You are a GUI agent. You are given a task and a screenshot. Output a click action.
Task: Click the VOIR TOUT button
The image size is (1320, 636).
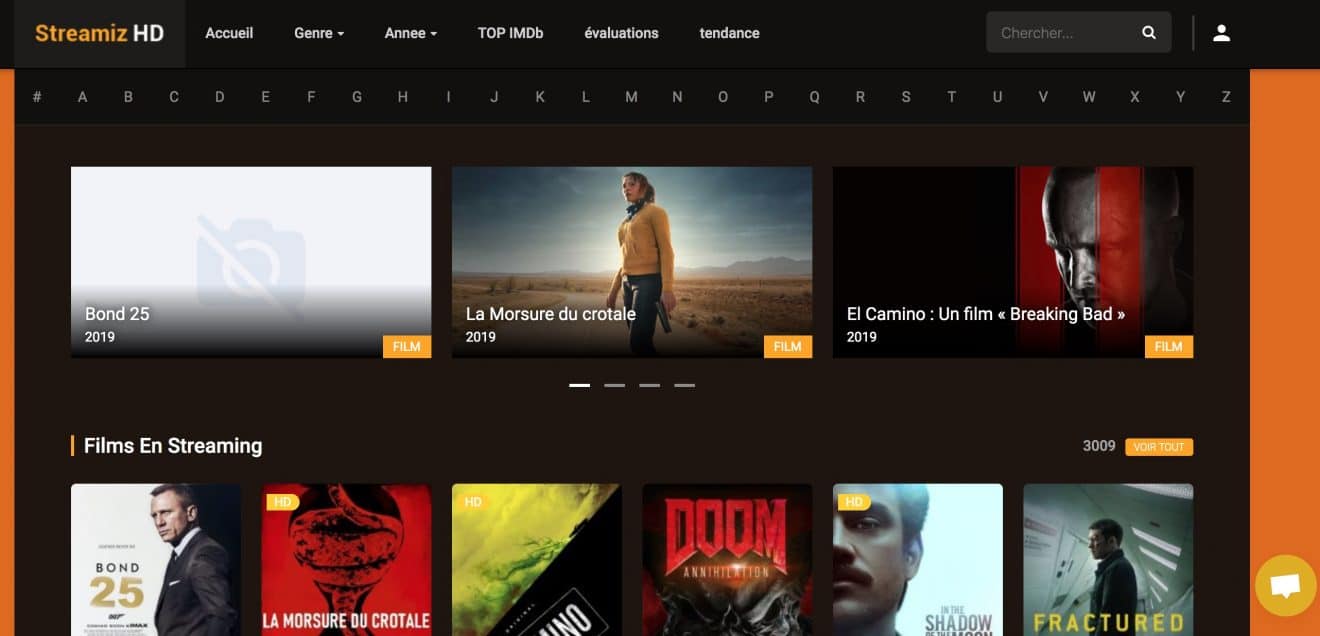(1158, 447)
